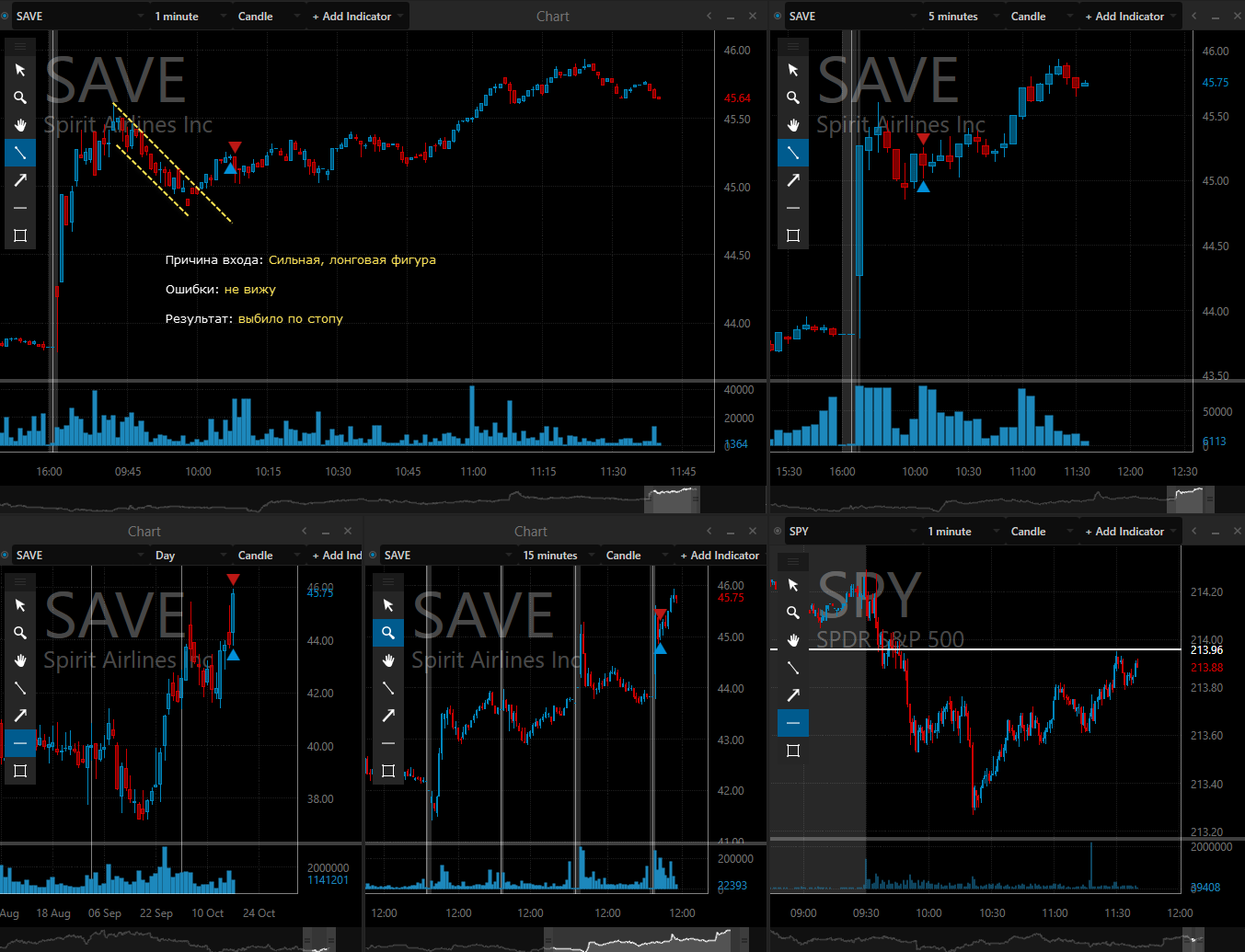Image resolution: width=1245 pixels, height=952 pixels.
Task: Select trend line tool on SAVE Day chart
Action: 20,688
